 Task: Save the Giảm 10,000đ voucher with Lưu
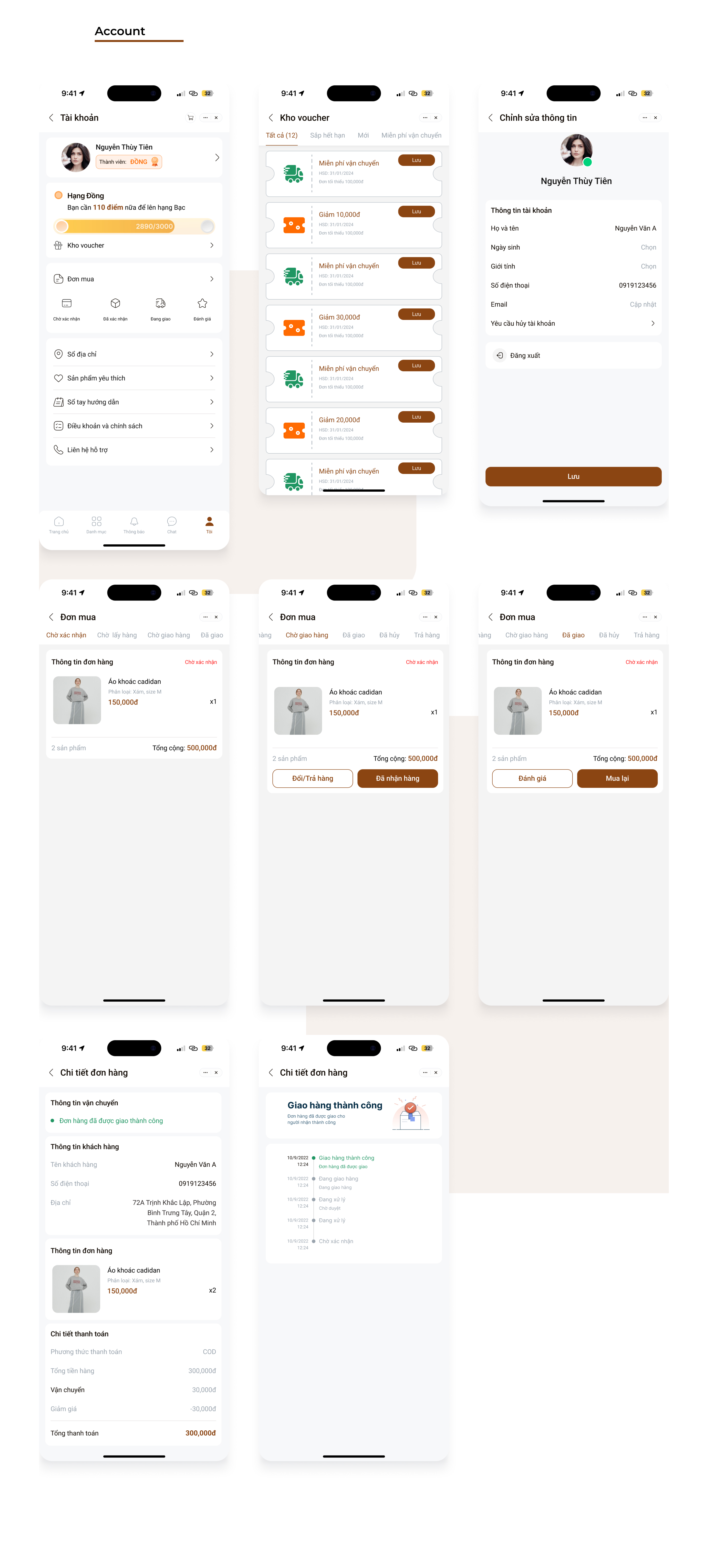[416, 211]
